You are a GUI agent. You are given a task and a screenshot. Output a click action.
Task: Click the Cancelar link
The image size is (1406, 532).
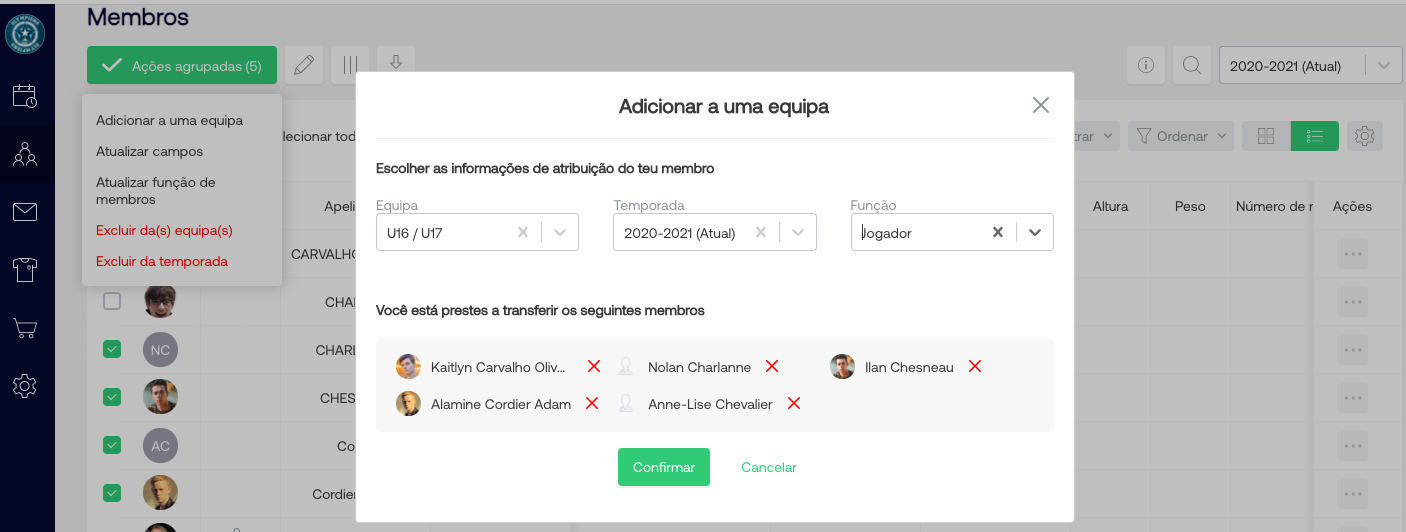point(768,468)
